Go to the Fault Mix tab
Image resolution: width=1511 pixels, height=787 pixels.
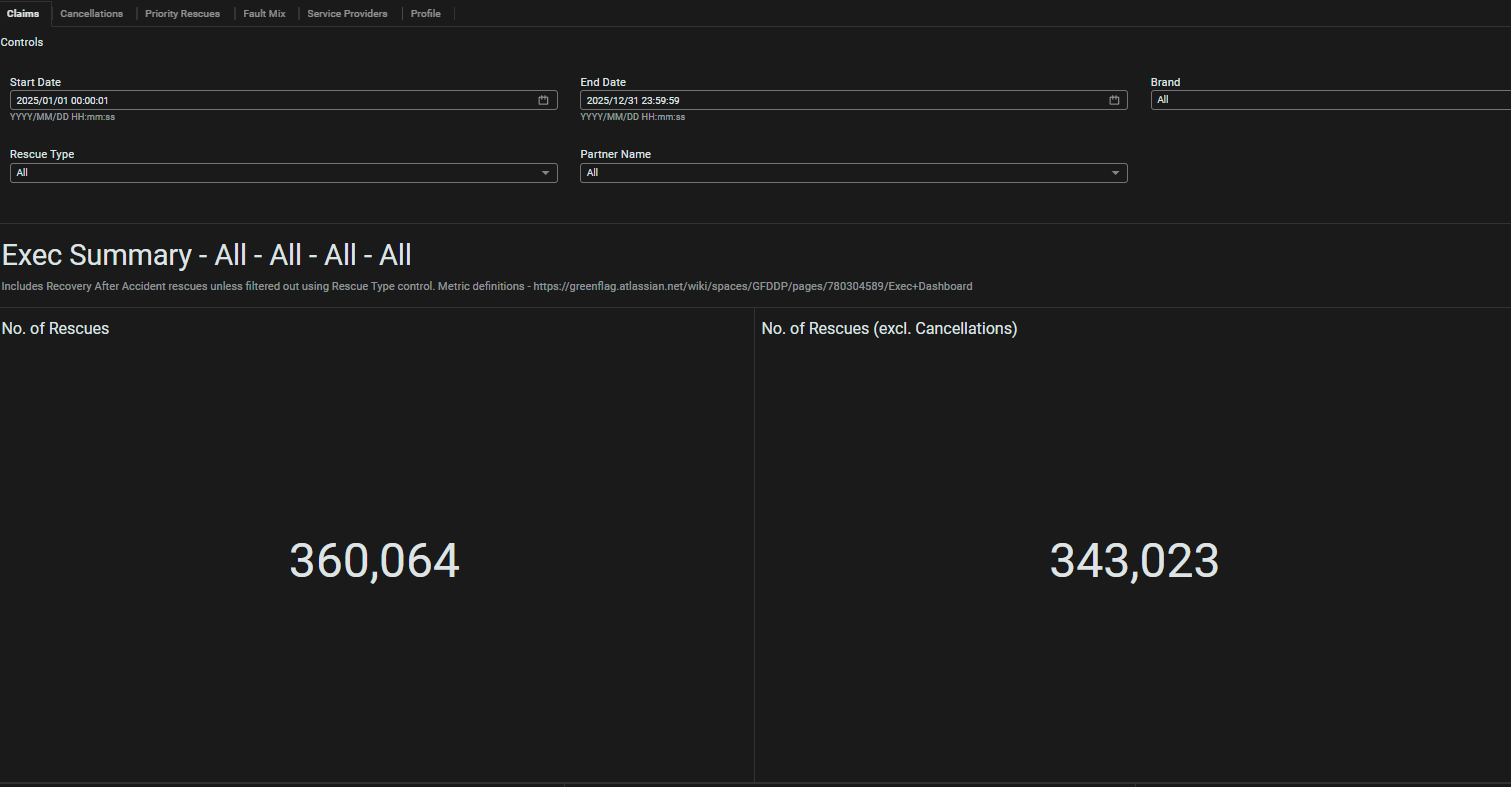[264, 14]
